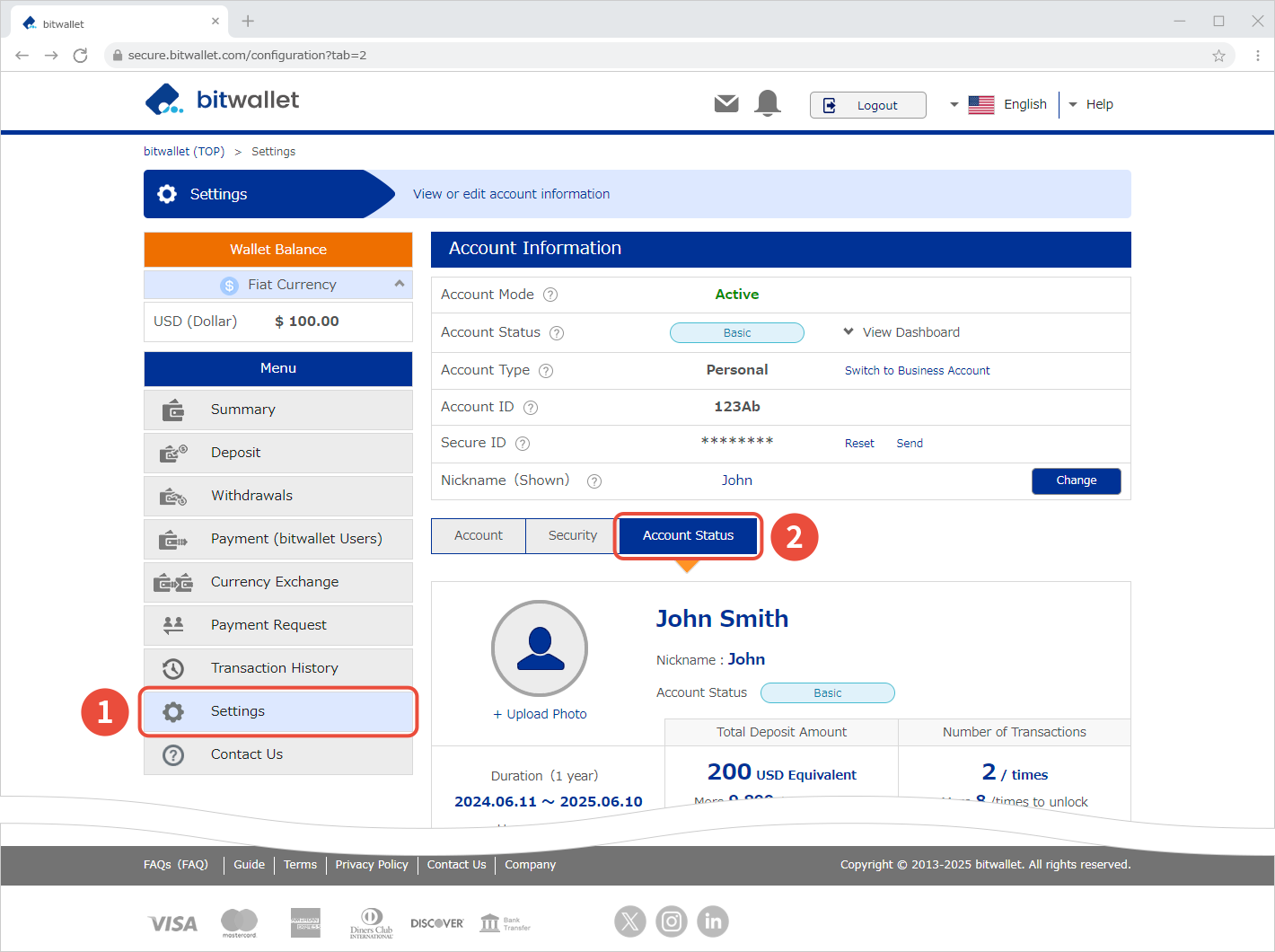Open the X (Twitter) social icon

point(630,921)
